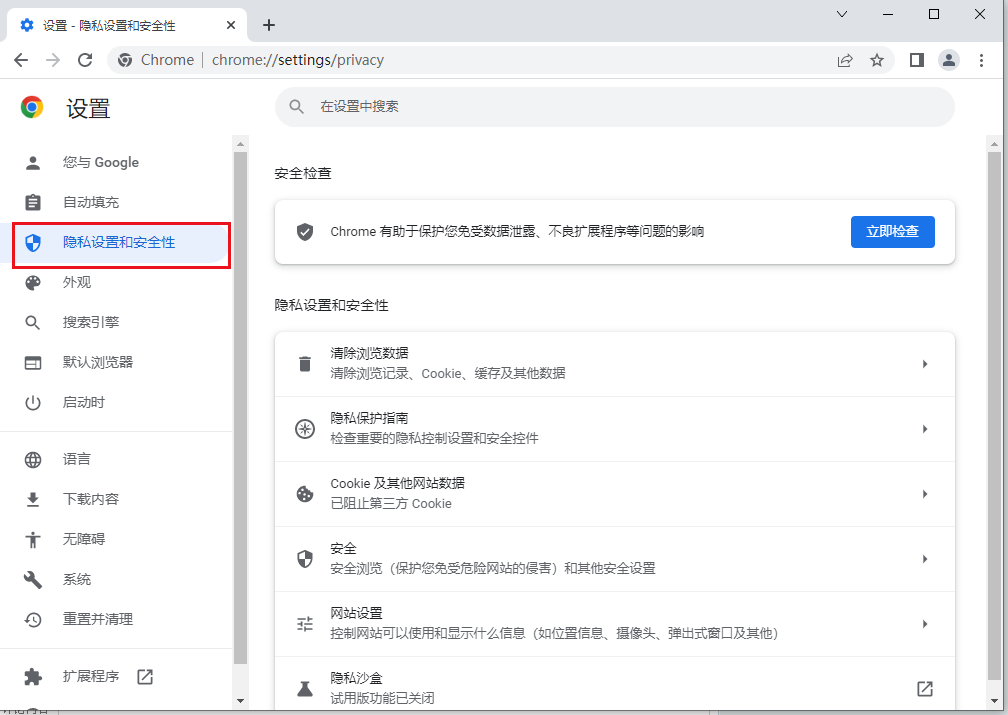Expand arrow on 隐私保护指南 row
The image size is (1008, 715).
pyautogui.click(x=924, y=429)
